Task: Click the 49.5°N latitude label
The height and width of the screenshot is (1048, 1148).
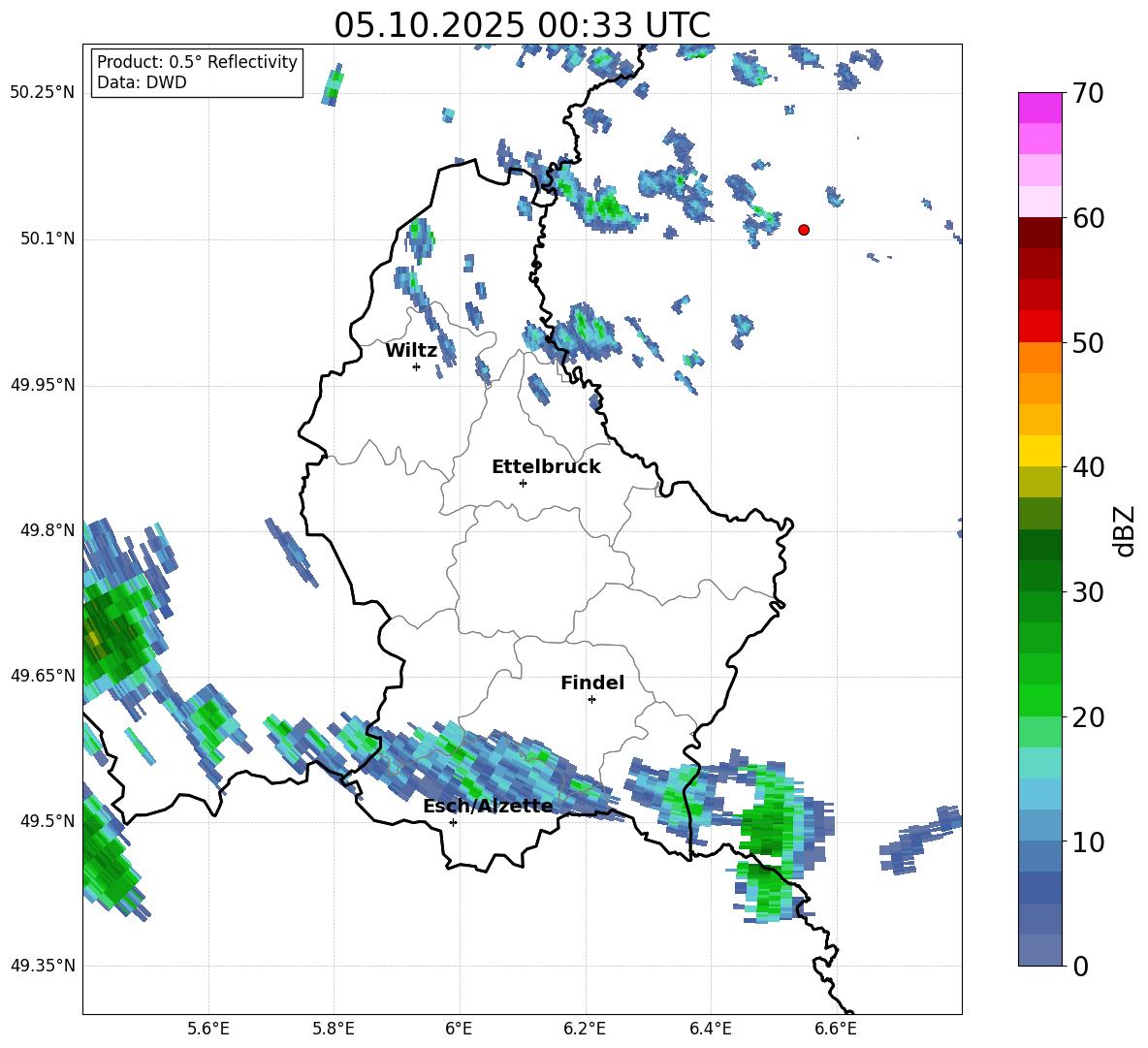Action: point(48,821)
